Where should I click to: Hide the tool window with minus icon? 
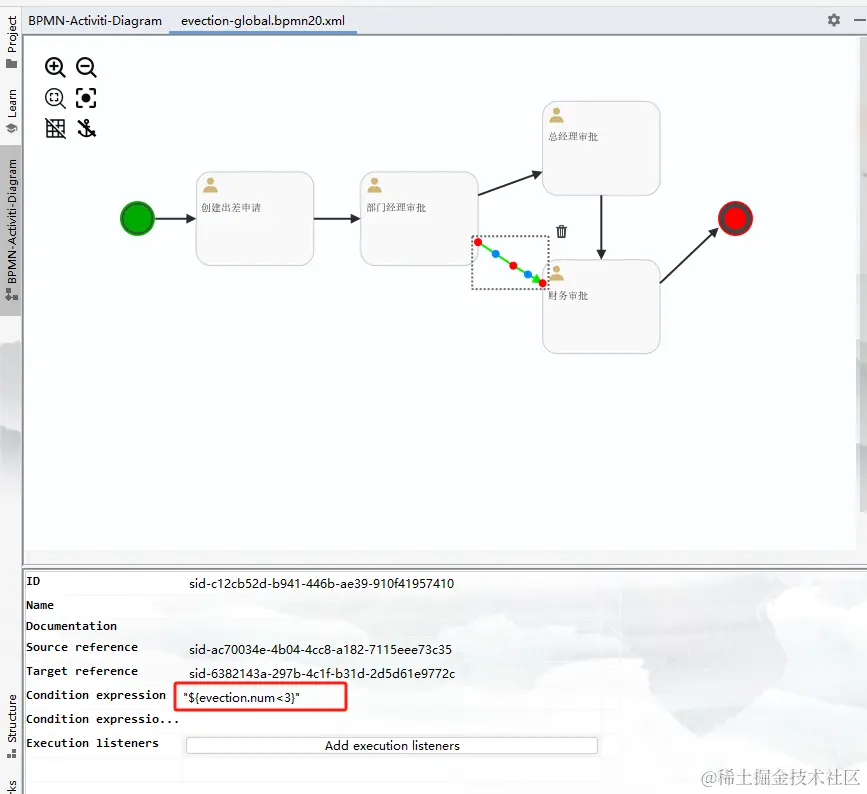[x=860, y=20]
